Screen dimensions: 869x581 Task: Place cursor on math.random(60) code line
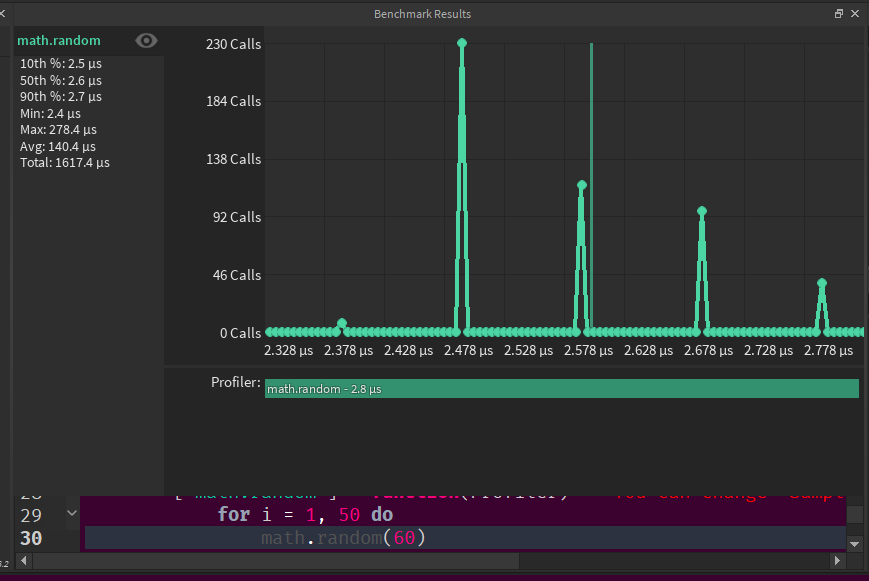[x=343, y=538]
